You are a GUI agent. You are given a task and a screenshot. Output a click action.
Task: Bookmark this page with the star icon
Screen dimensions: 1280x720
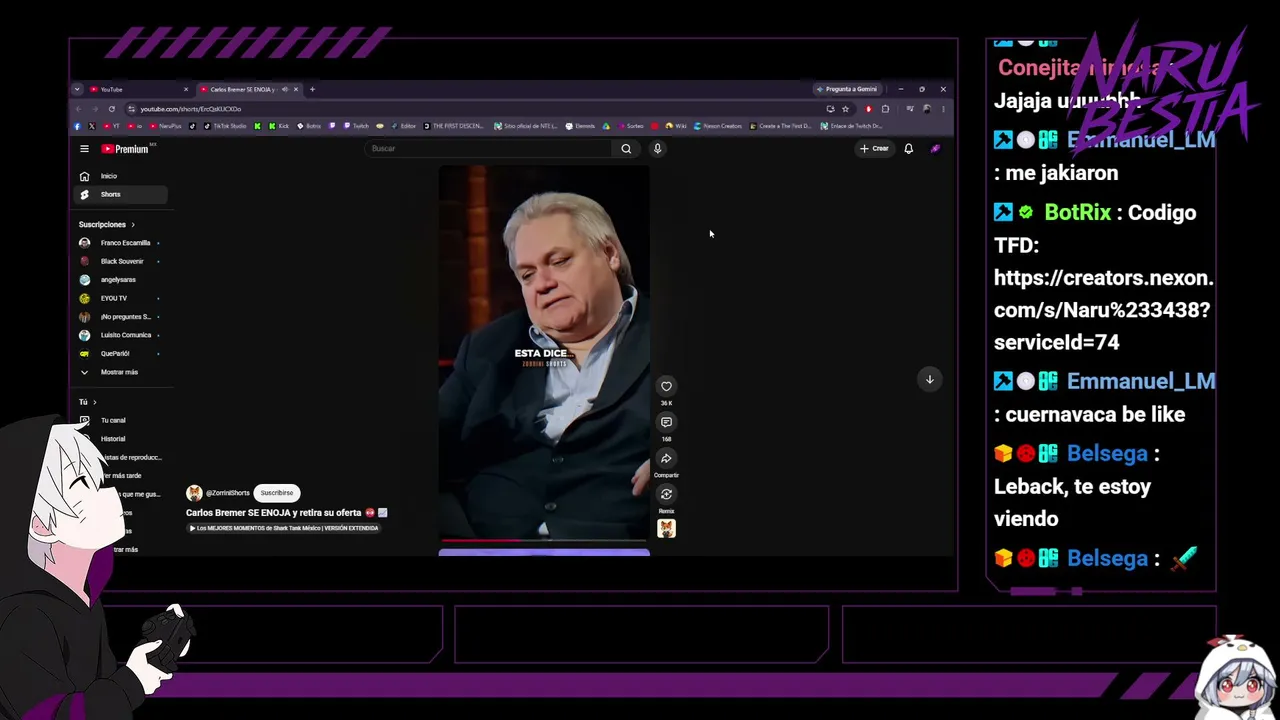pos(845,109)
